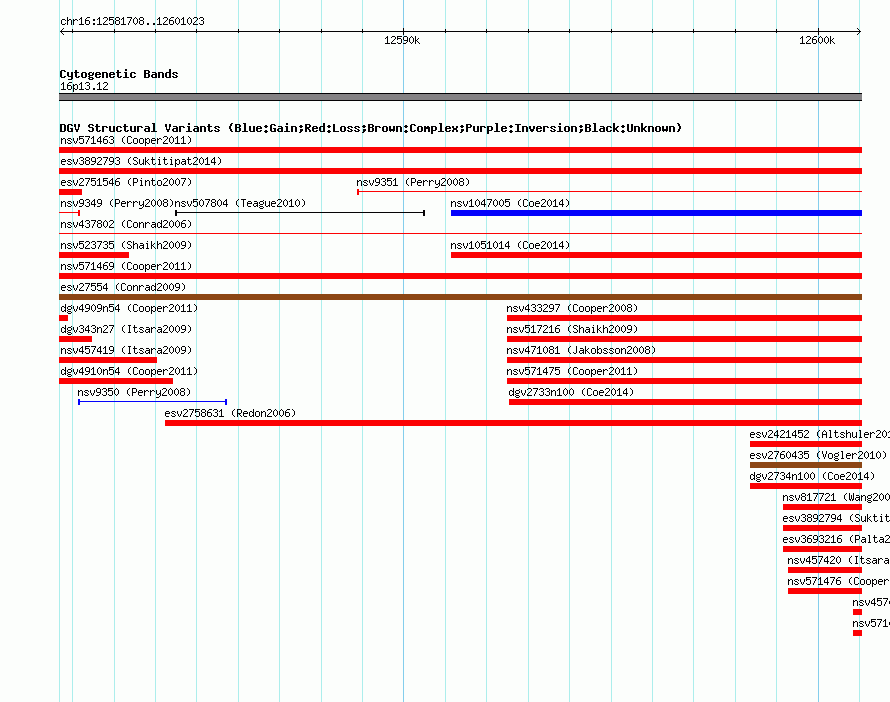Image resolution: width=890 pixels, height=702 pixels.
Task: Select the 16p13.12 band label
Action: pos(84,86)
